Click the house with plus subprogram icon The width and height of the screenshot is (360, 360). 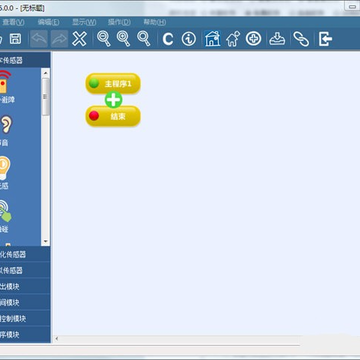point(233,39)
